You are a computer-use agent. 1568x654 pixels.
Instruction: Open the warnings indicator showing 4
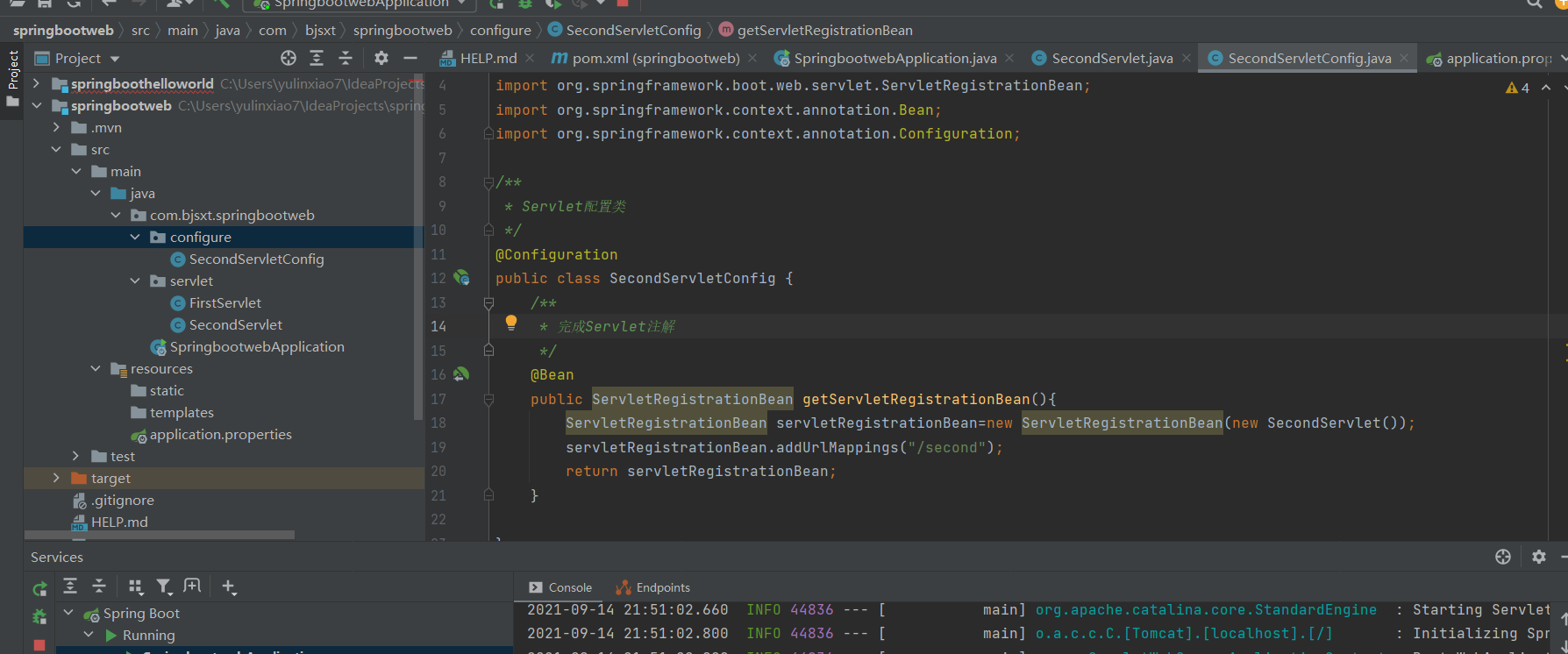pos(1517,88)
